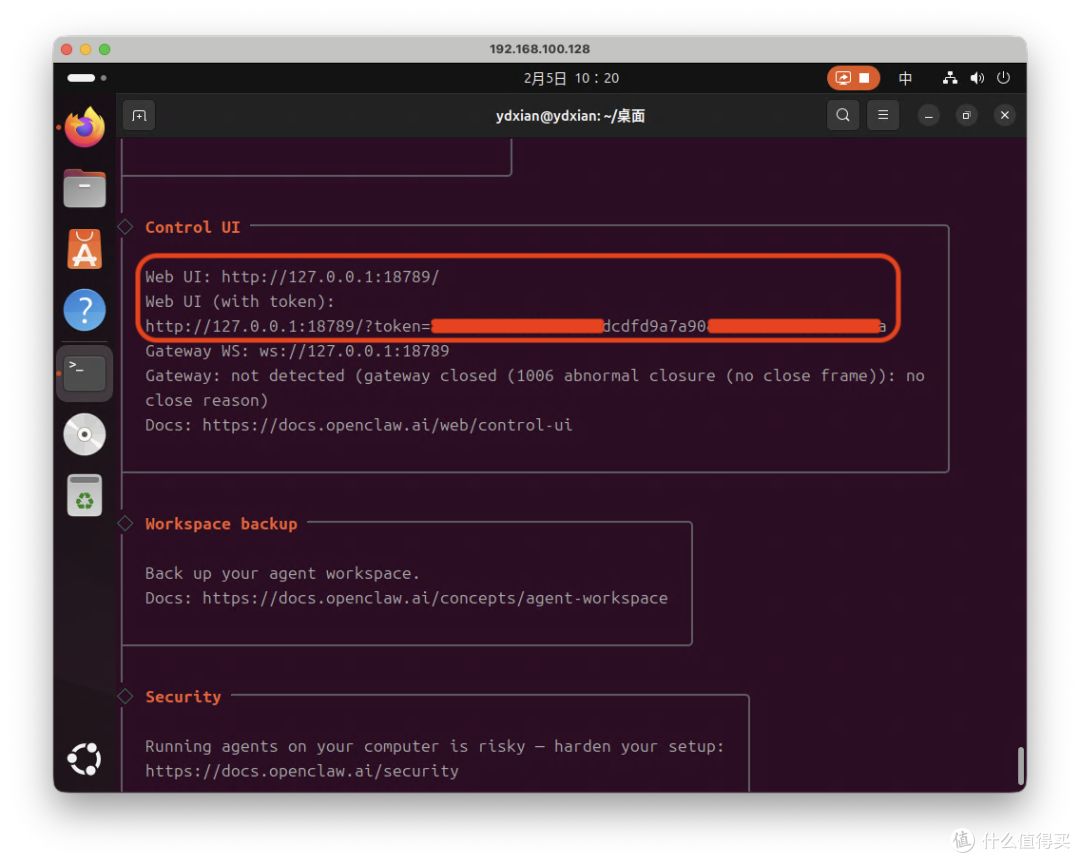
Task: Click the "Running agents on your computer" line
Action: [435, 747]
